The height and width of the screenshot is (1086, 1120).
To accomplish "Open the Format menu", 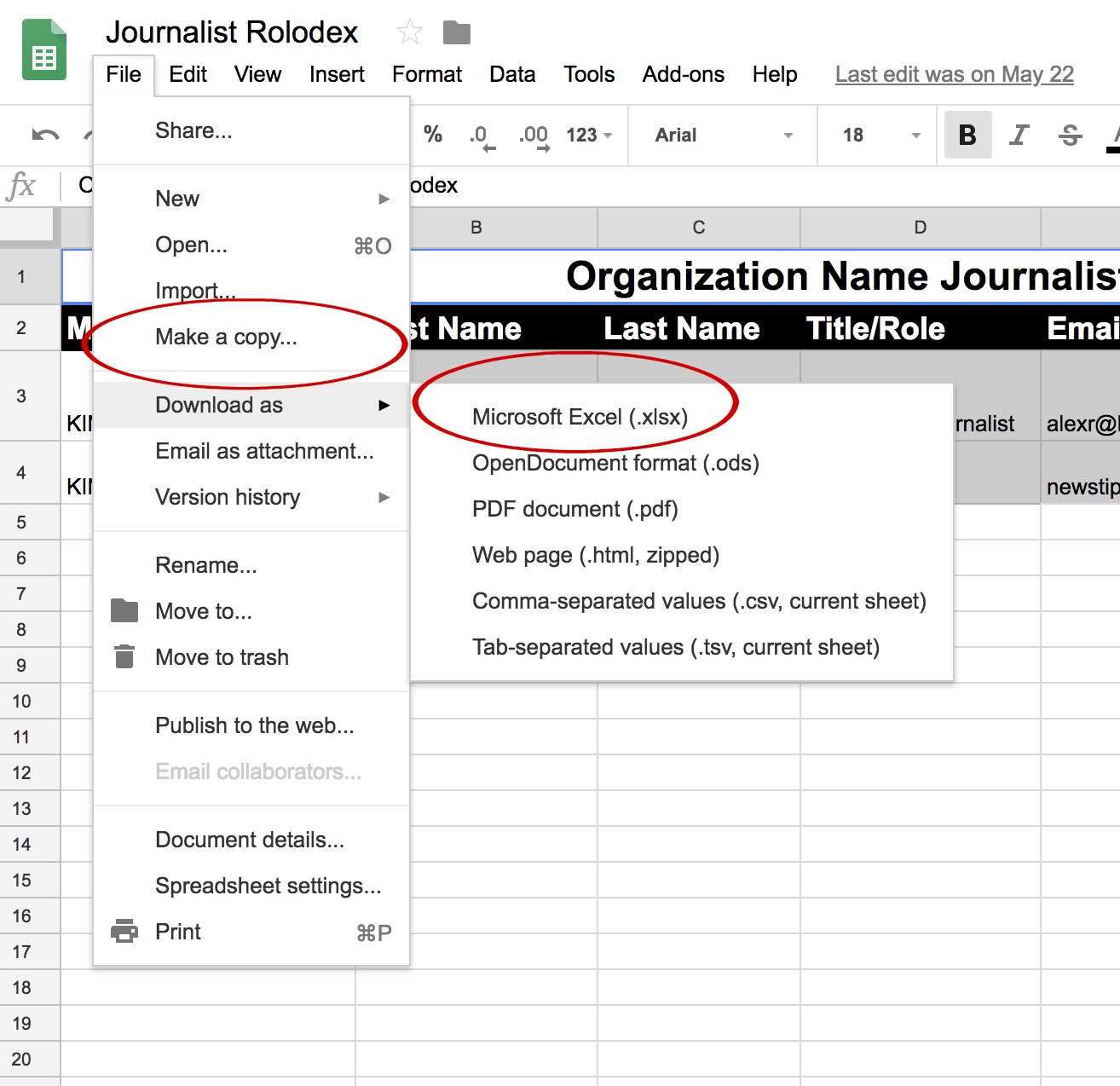I will point(427,74).
